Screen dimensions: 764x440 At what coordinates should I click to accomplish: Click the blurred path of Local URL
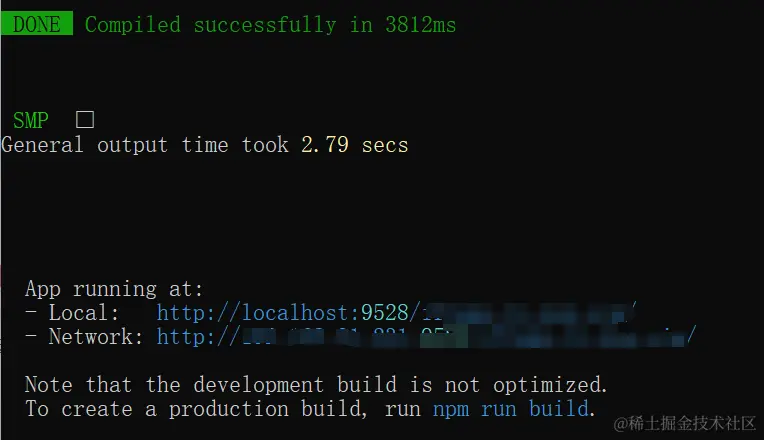(530, 313)
